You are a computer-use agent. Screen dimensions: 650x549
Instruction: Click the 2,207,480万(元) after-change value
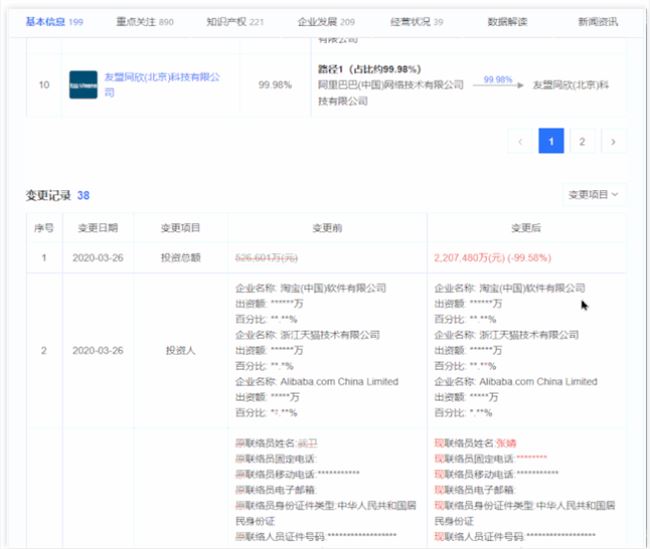click(492, 257)
